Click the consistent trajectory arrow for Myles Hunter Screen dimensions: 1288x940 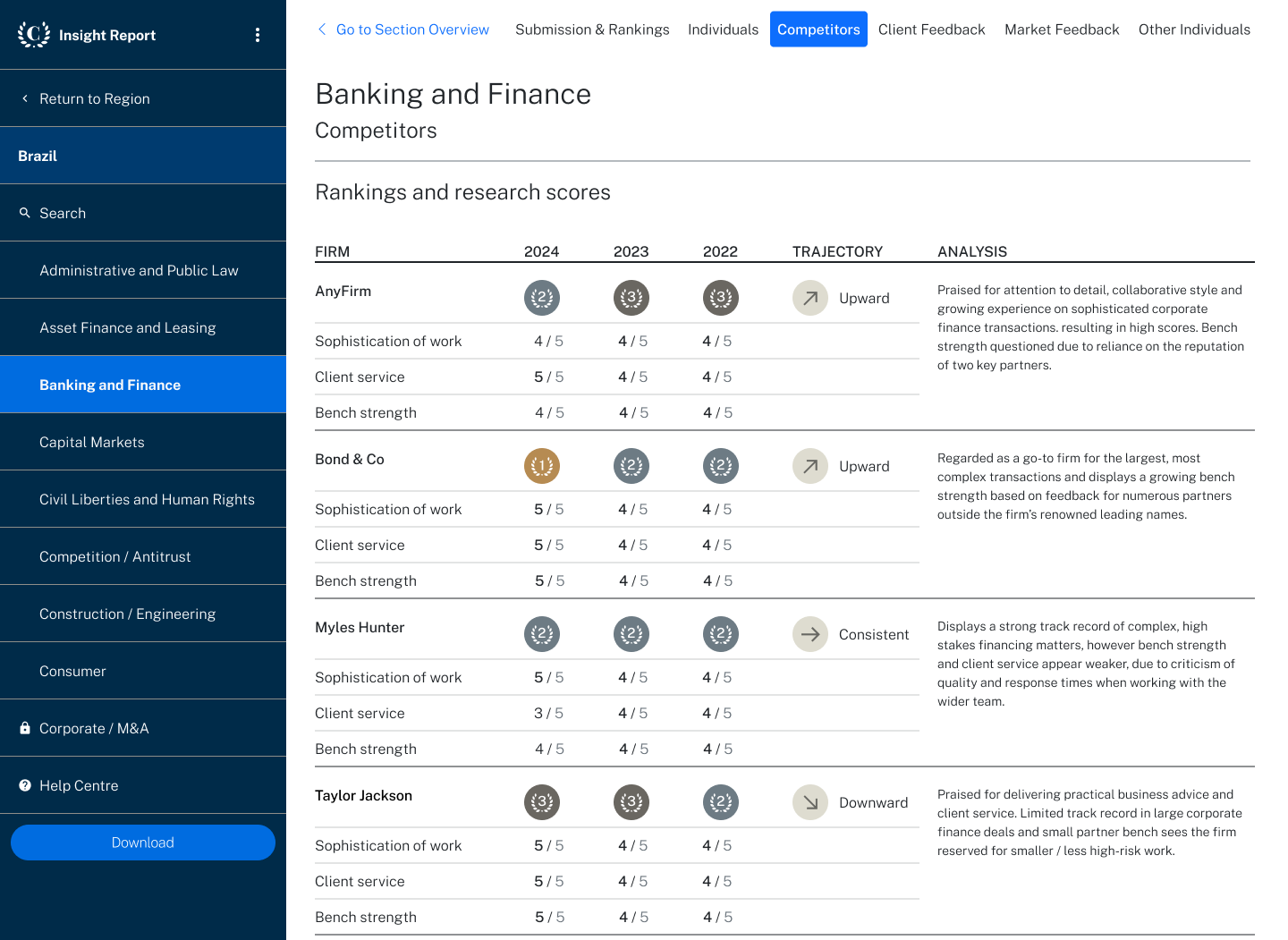pyautogui.click(x=809, y=634)
